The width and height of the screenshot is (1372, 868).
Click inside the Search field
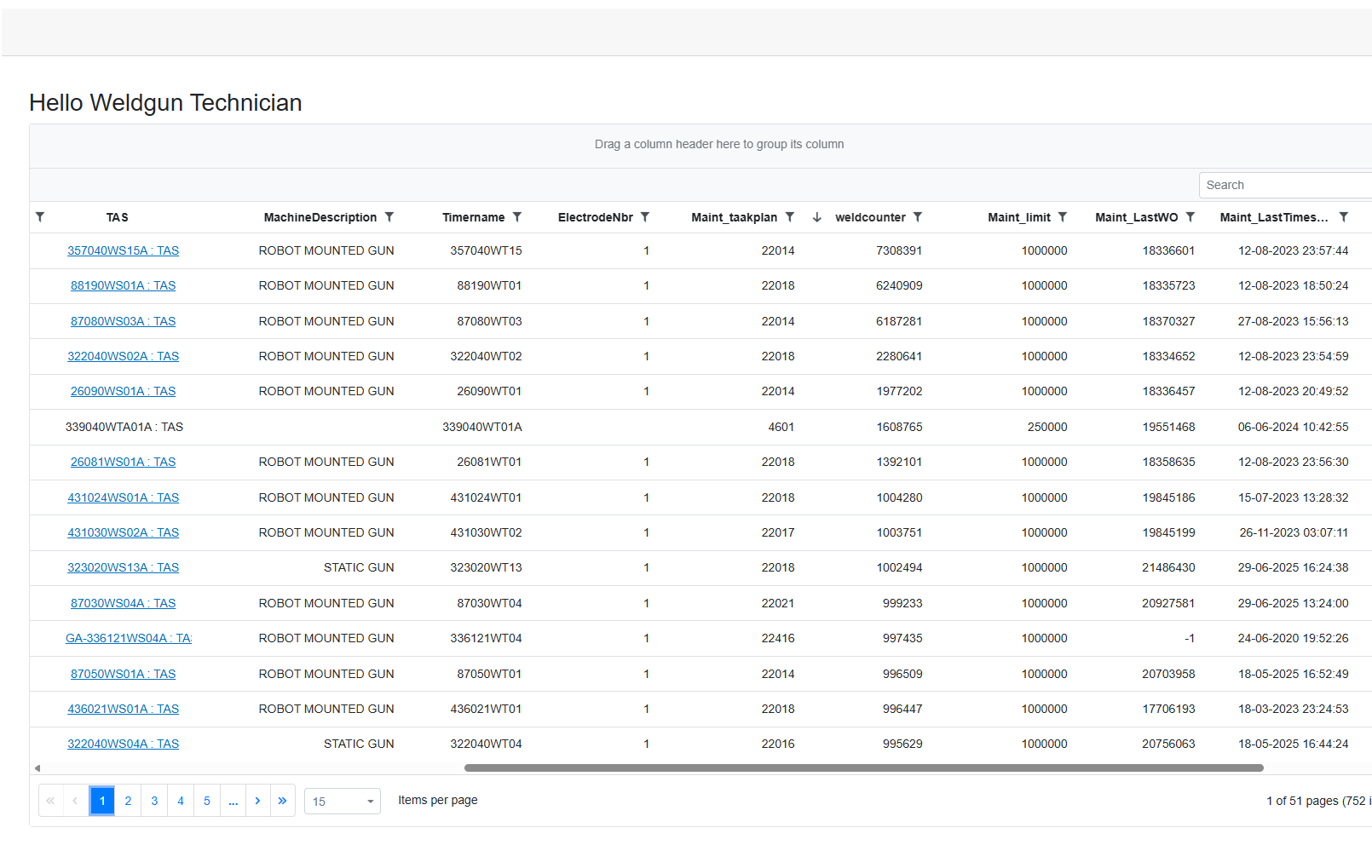pyautogui.click(x=1278, y=185)
